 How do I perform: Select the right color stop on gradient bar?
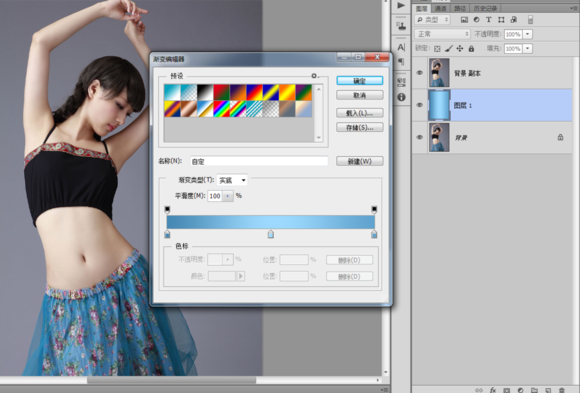click(x=374, y=234)
